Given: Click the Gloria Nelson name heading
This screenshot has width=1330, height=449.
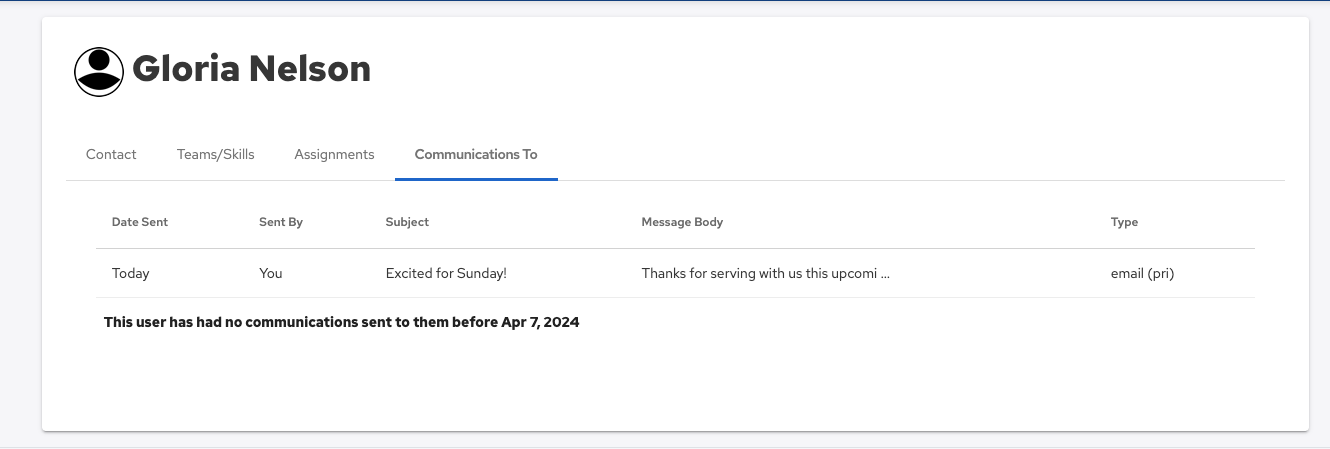Looking at the screenshot, I should pyautogui.click(x=251, y=69).
